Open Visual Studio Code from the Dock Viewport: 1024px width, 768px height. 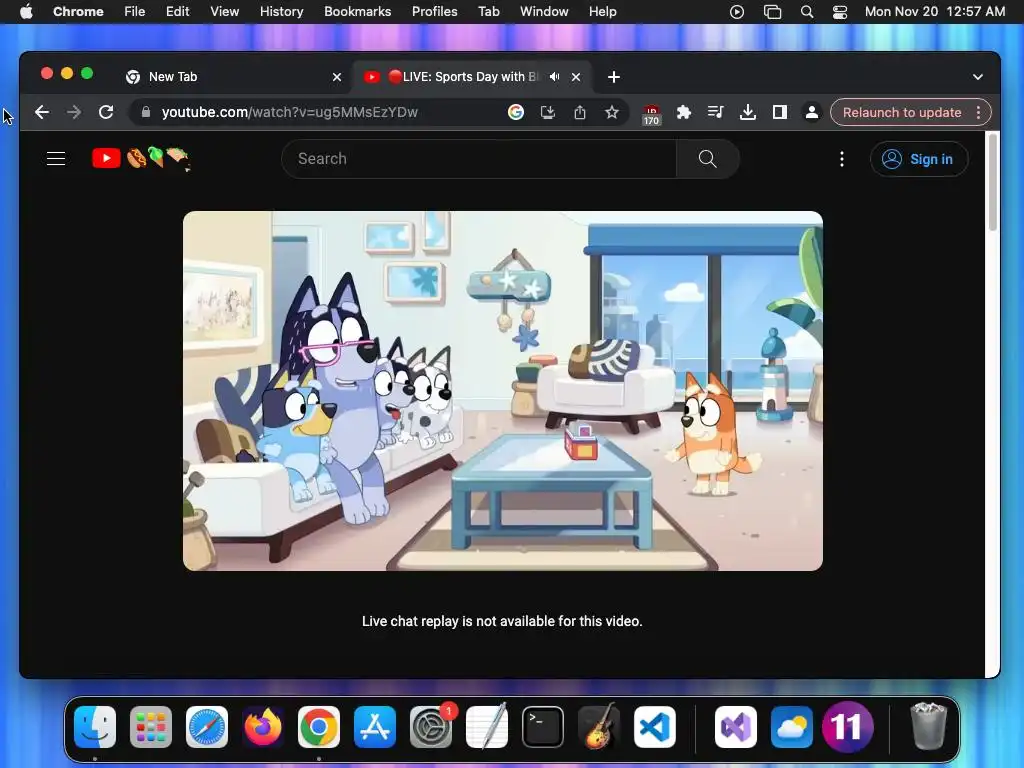[655, 727]
